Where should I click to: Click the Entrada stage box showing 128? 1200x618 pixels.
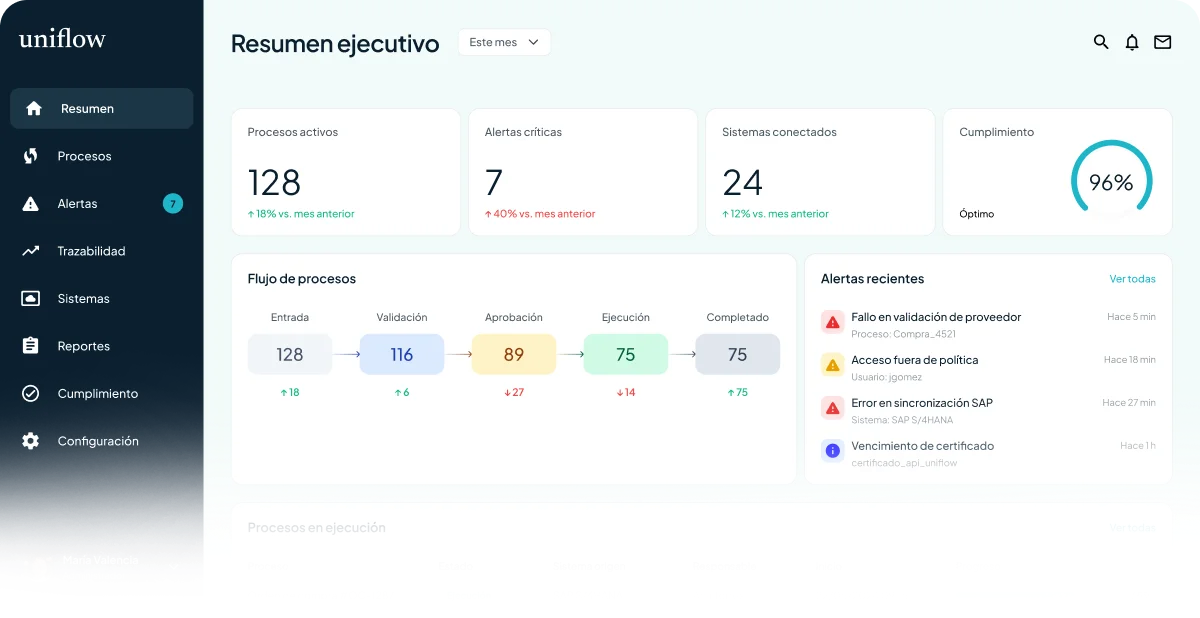click(x=290, y=355)
